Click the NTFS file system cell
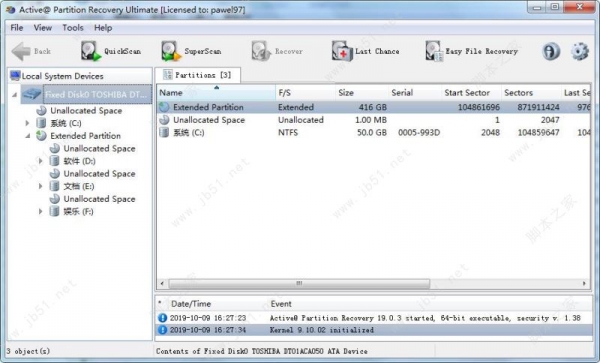Image resolution: width=600 pixels, height=363 pixels. [288, 132]
